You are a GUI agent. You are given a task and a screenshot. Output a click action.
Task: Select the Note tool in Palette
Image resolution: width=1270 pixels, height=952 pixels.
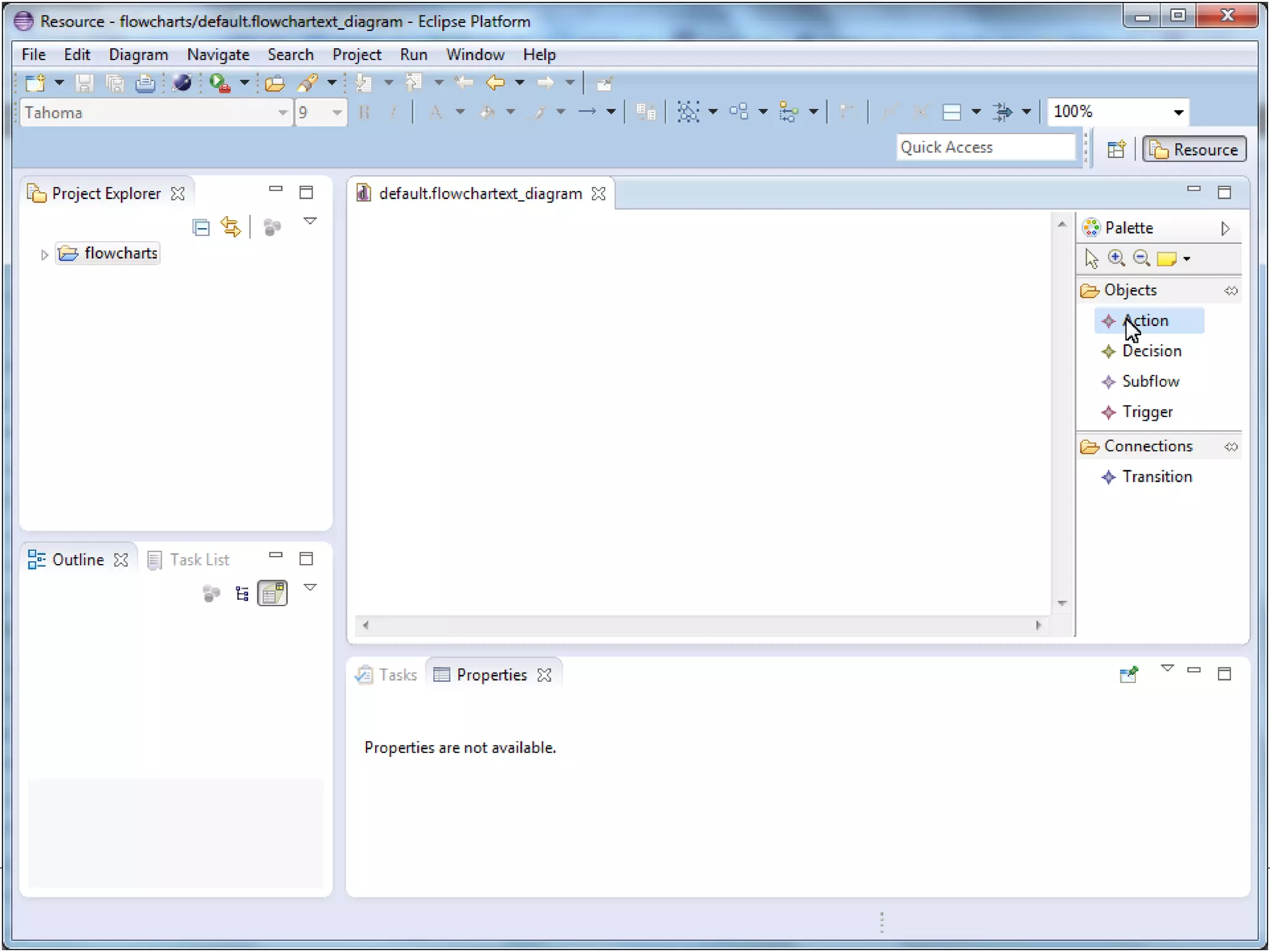pyautogui.click(x=1166, y=258)
